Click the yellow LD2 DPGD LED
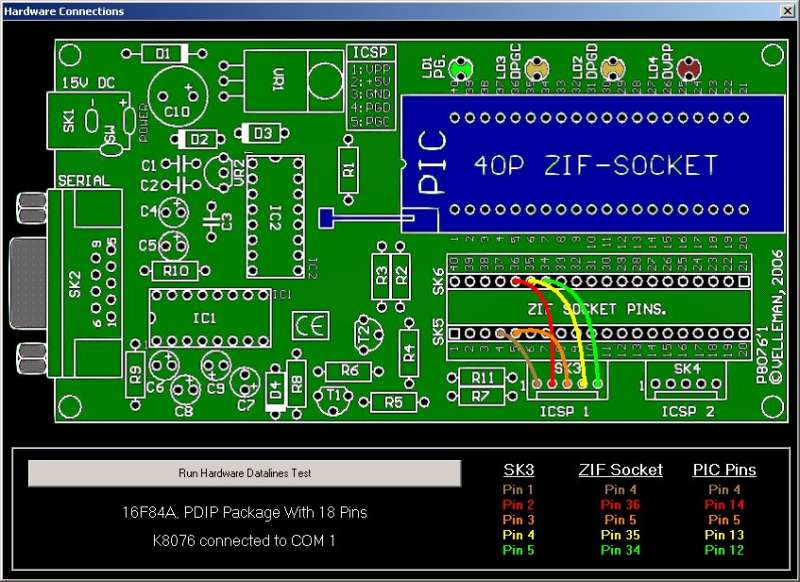This screenshot has height=582, width=800. tap(613, 69)
